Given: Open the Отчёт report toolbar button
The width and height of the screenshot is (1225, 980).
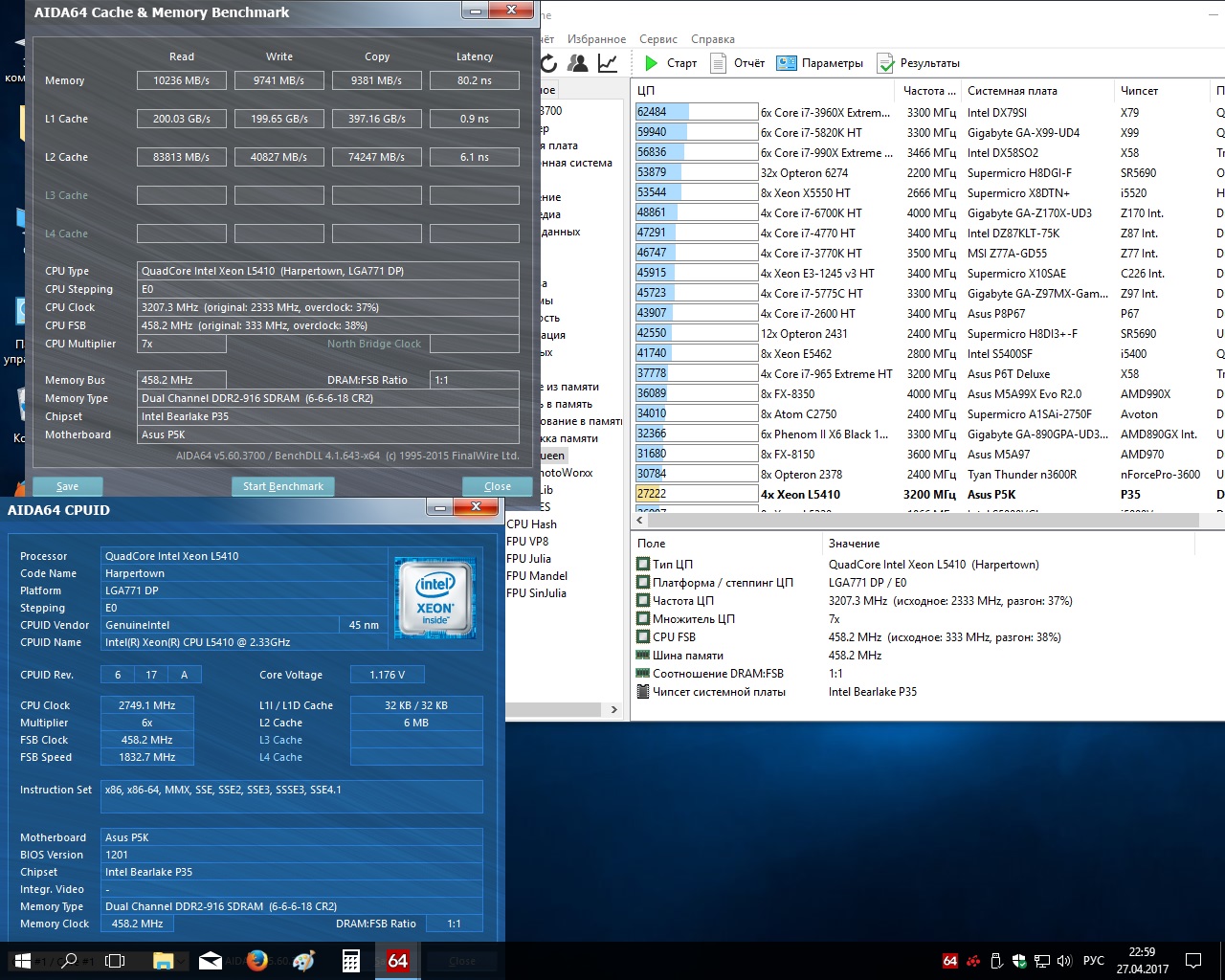Looking at the screenshot, I should tap(737, 63).
